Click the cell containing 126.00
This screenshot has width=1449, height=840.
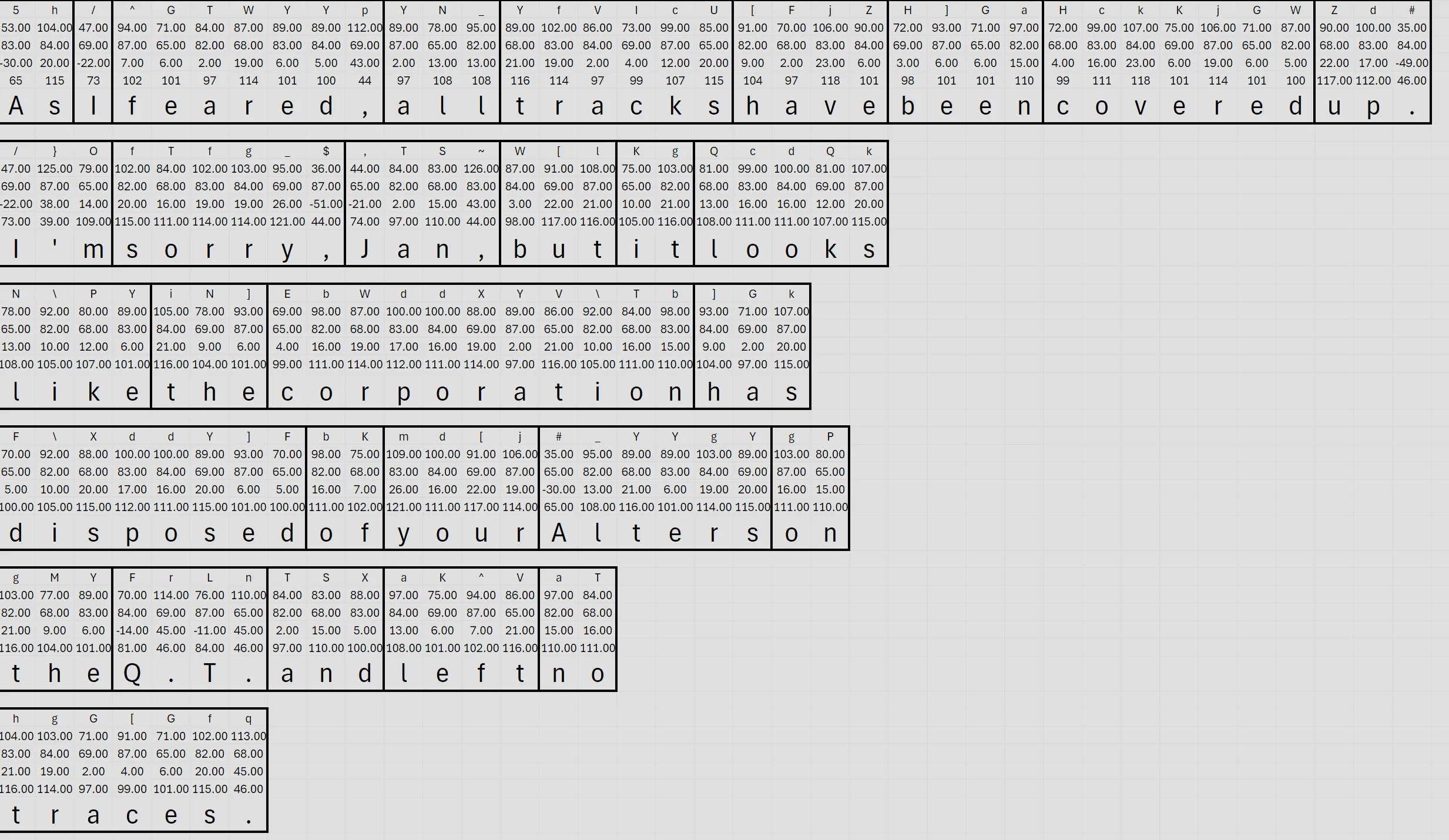pos(481,169)
